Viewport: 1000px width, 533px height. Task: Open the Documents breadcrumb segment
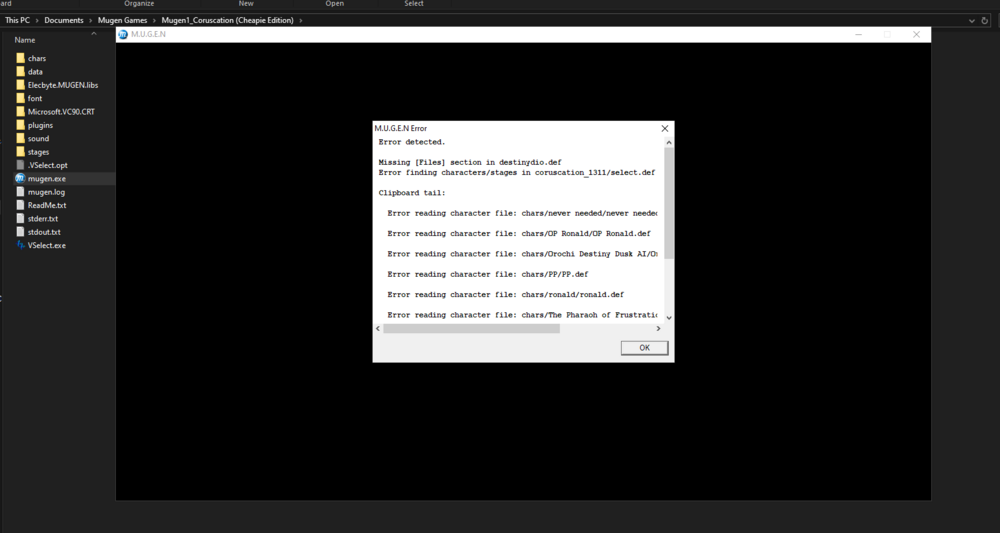click(x=64, y=20)
